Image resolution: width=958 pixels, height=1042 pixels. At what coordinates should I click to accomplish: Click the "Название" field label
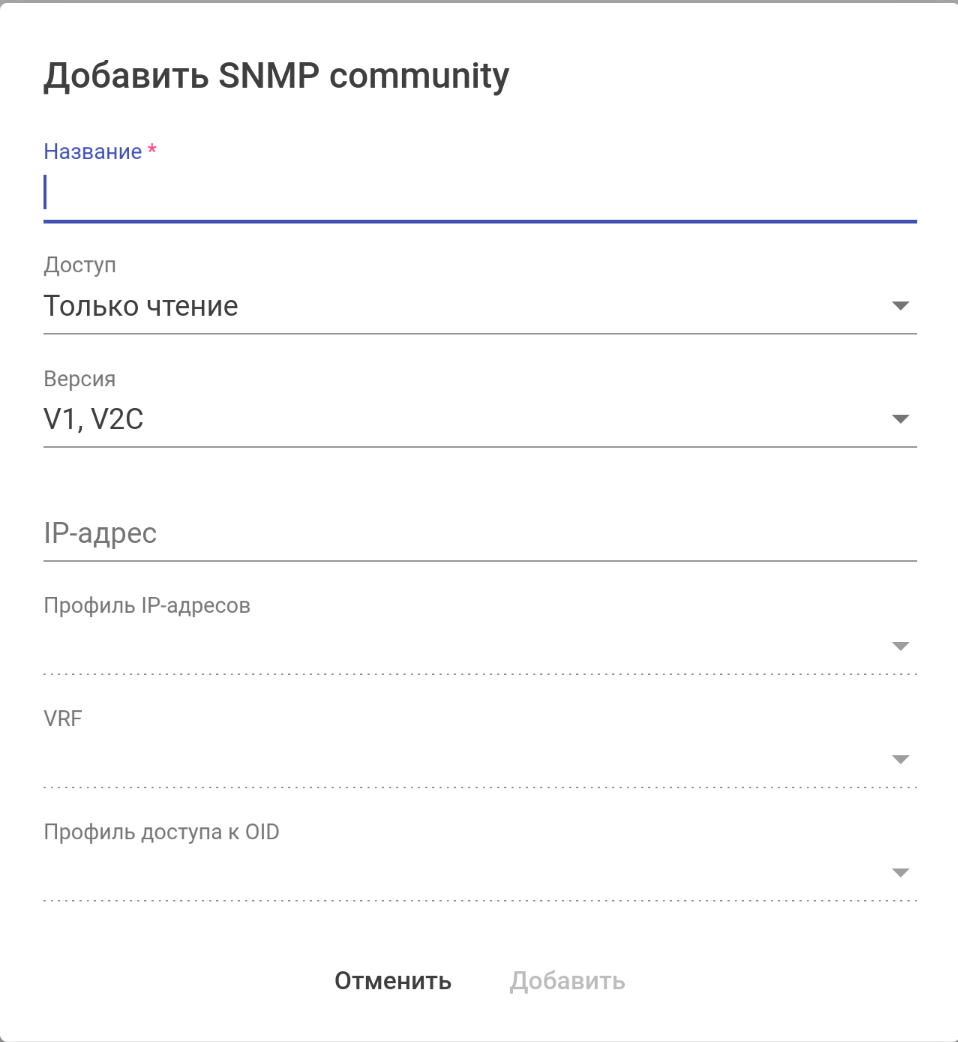[x=93, y=152]
